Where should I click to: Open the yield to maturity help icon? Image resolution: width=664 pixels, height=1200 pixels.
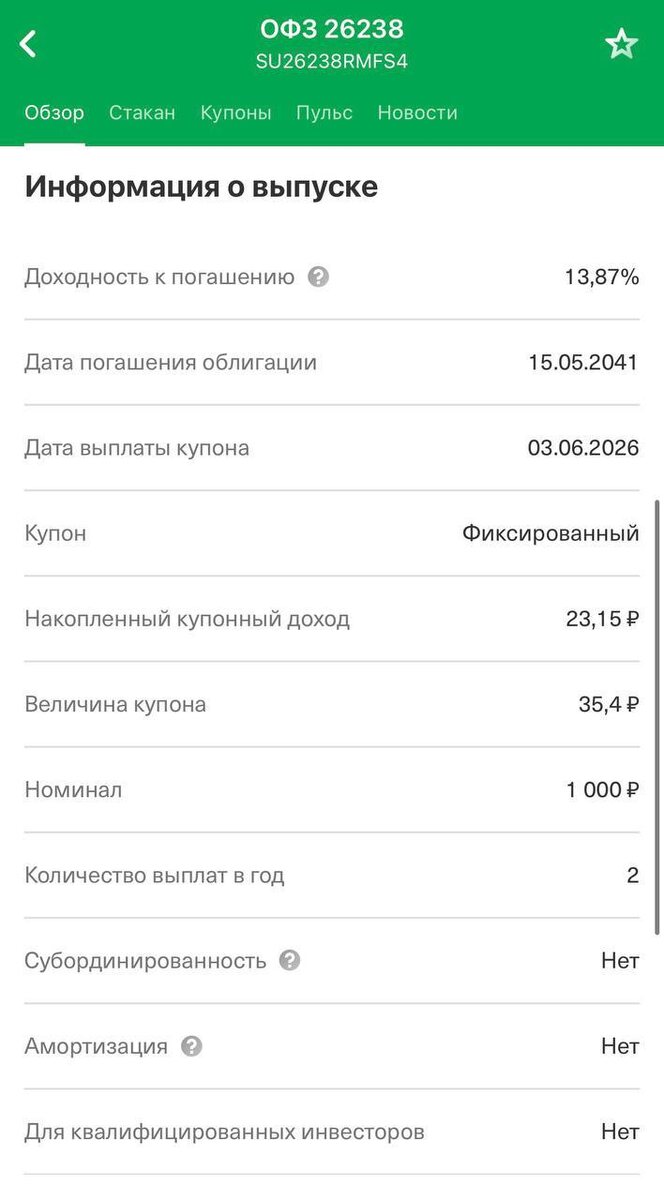click(318, 276)
